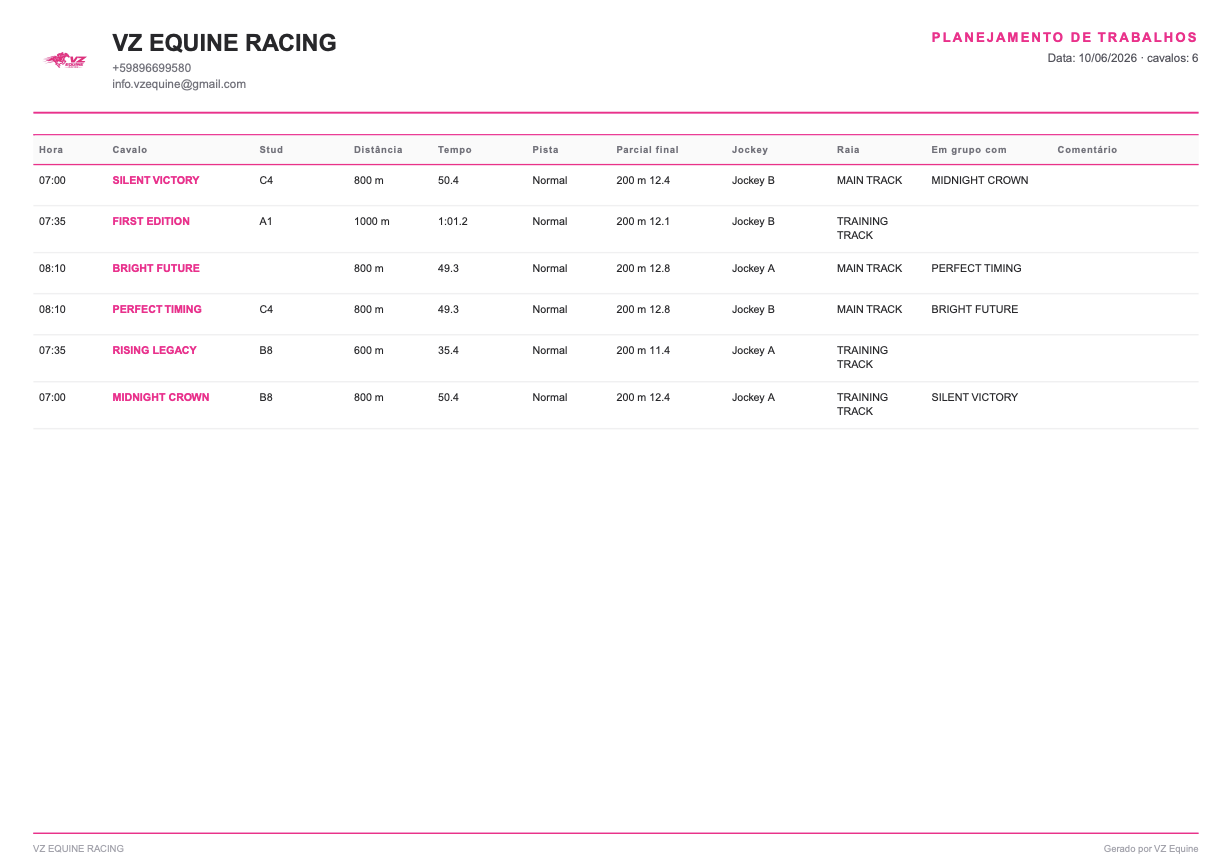This screenshot has height=862, width=1228.
Task: Click the info.vzequine@gmail.com email address
Action: pyautogui.click(x=179, y=84)
